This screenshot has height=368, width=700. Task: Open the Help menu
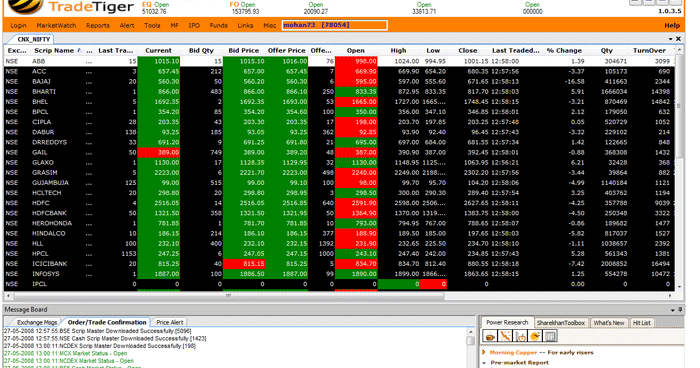[x=672, y=25]
